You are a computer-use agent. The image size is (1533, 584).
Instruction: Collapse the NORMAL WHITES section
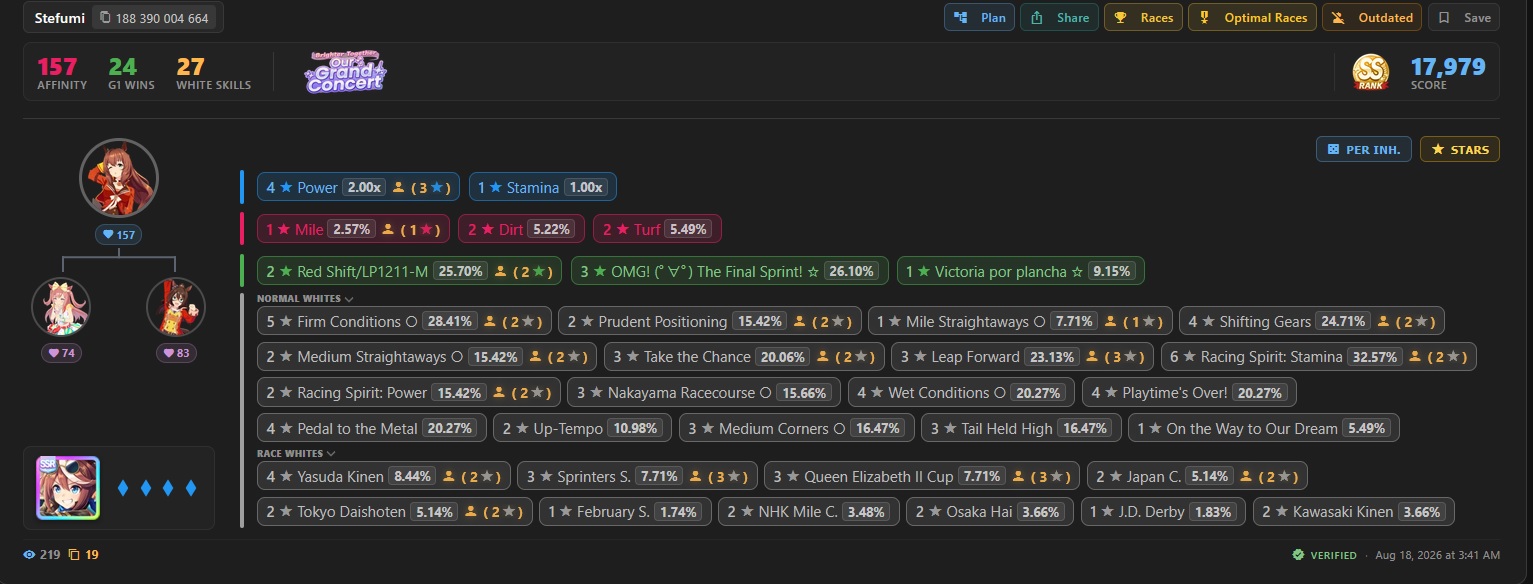click(x=305, y=298)
